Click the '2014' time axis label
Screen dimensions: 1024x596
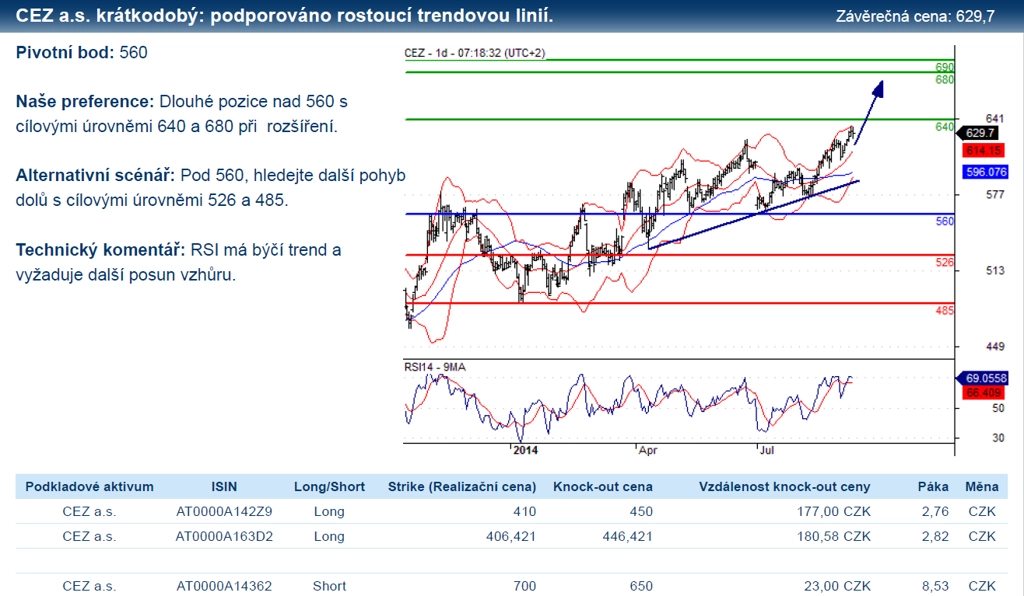pyautogui.click(x=526, y=450)
